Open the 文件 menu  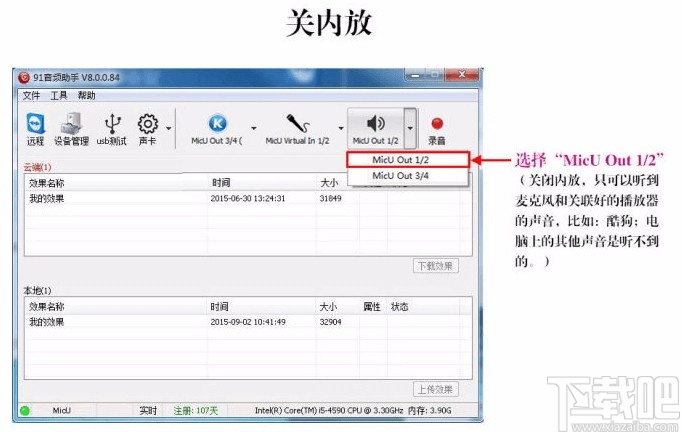click(31, 96)
